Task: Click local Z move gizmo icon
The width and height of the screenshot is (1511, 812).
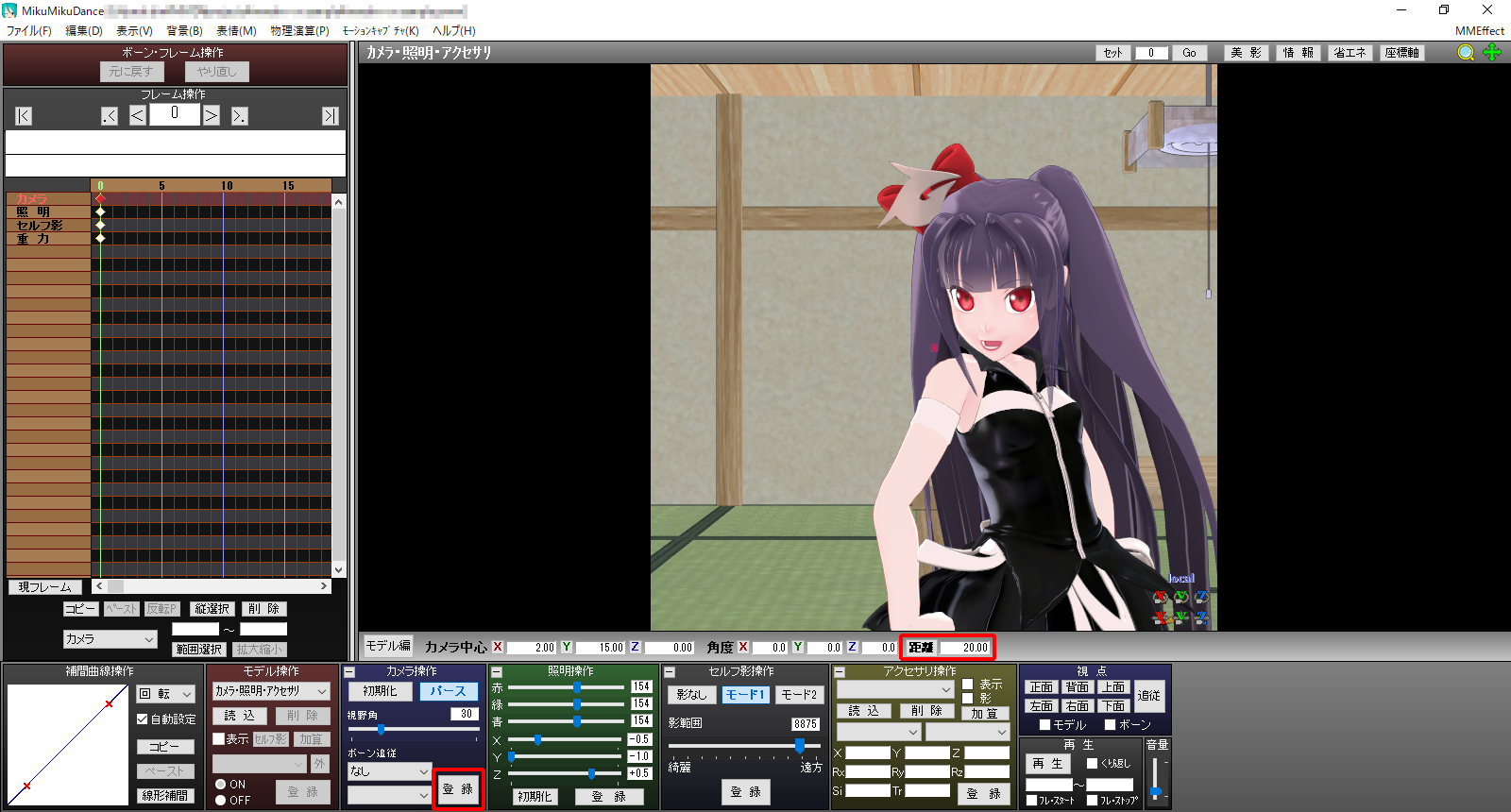Action: (1201, 618)
